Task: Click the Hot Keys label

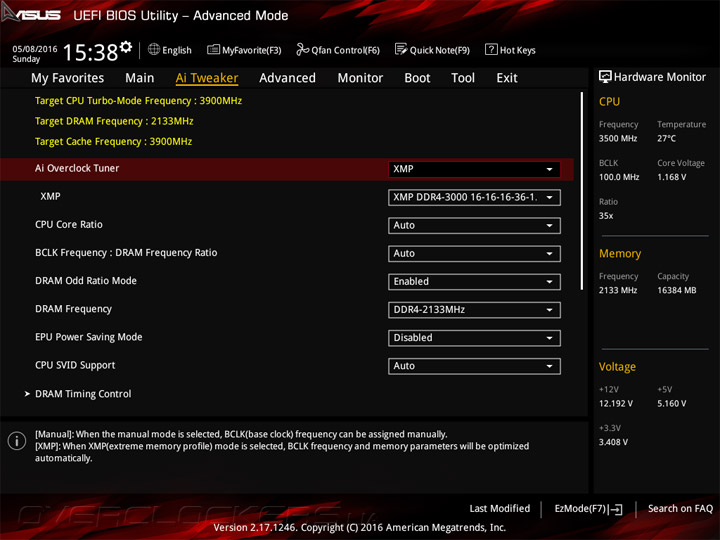Action: pyautogui.click(x=518, y=50)
